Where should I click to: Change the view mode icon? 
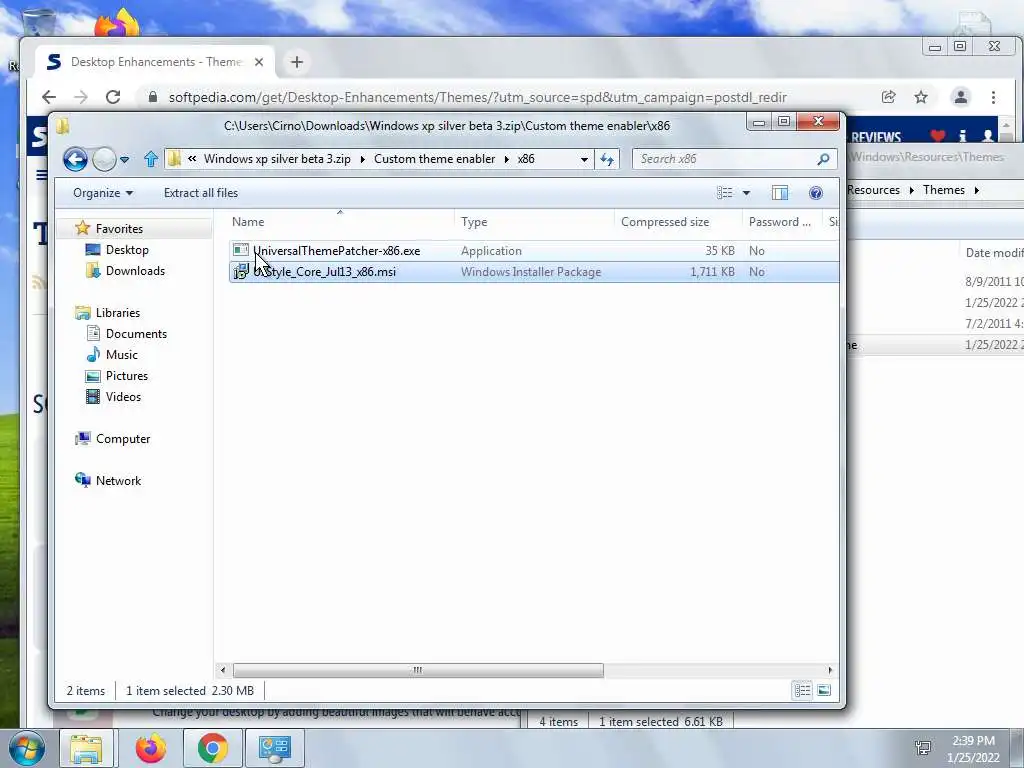click(724, 193)
